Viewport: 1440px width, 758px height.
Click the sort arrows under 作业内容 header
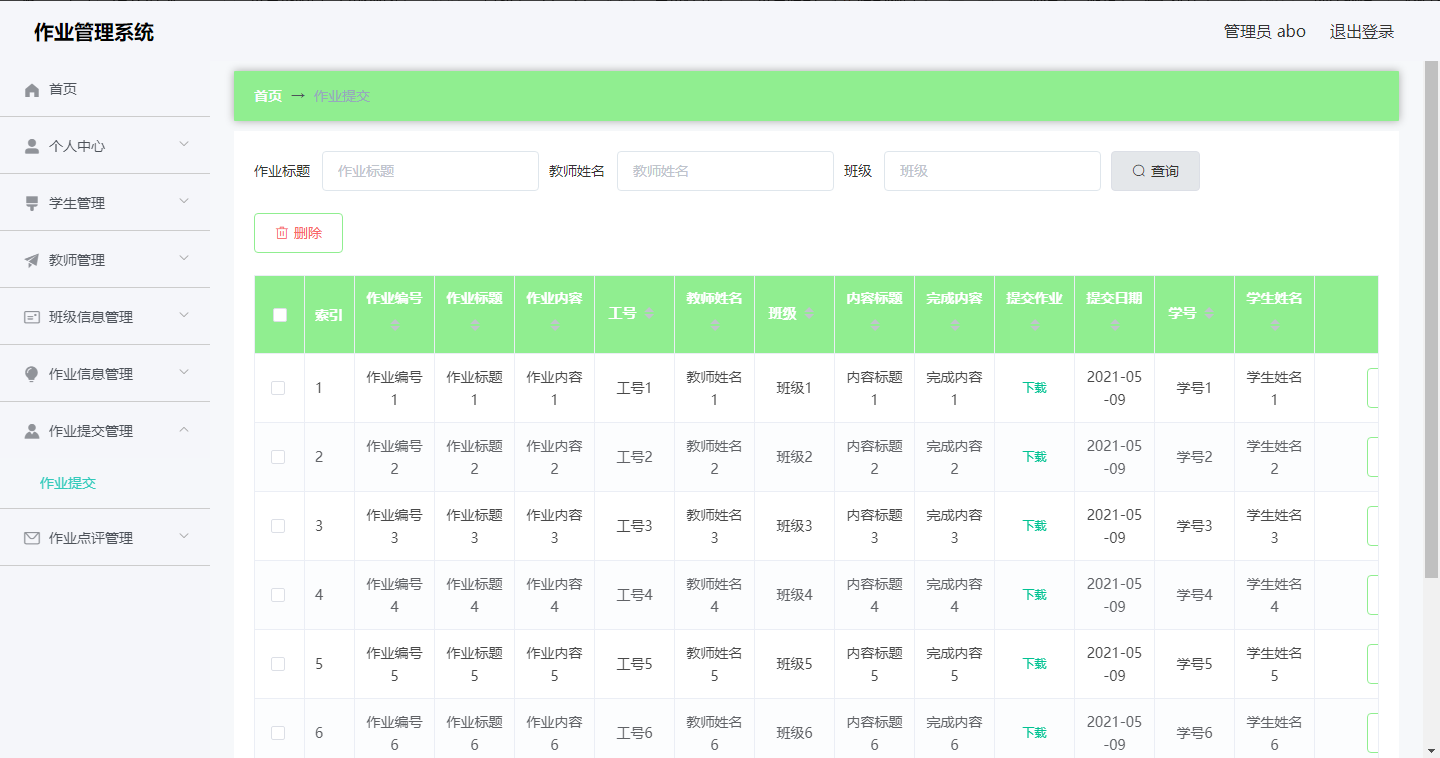(x=554, y=325)
